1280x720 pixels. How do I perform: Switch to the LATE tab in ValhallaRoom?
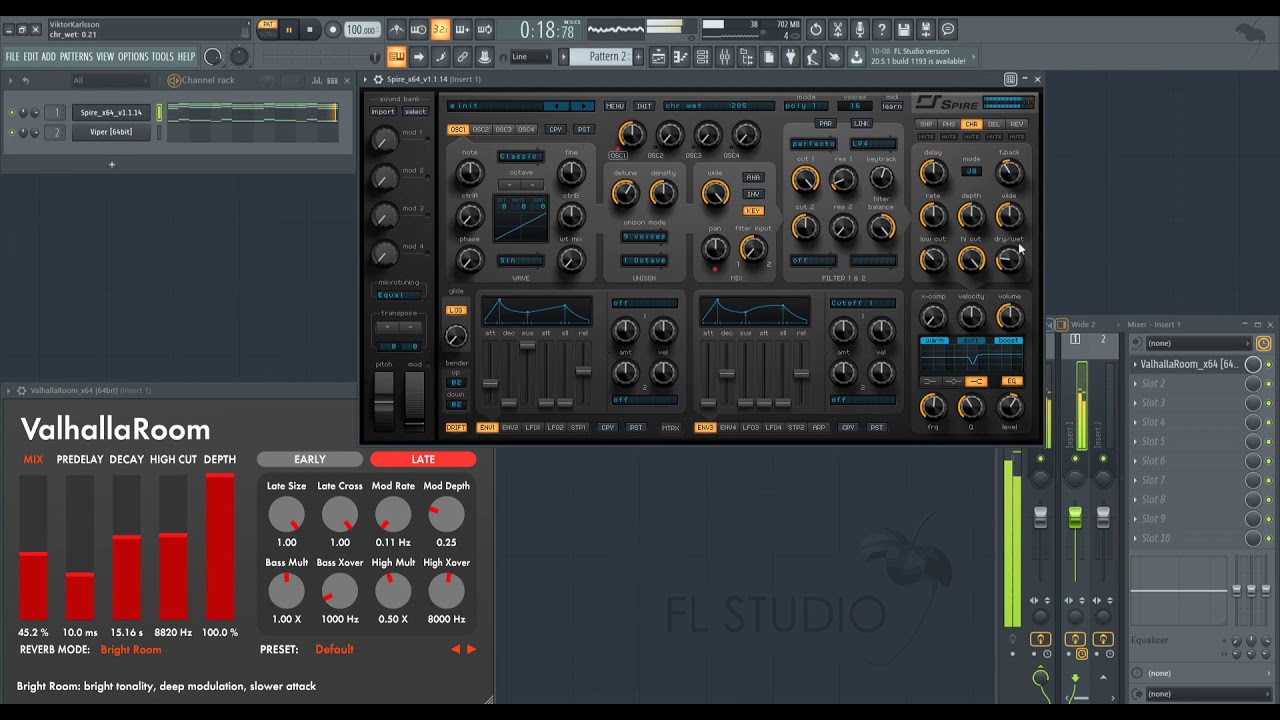coord(423,460)
